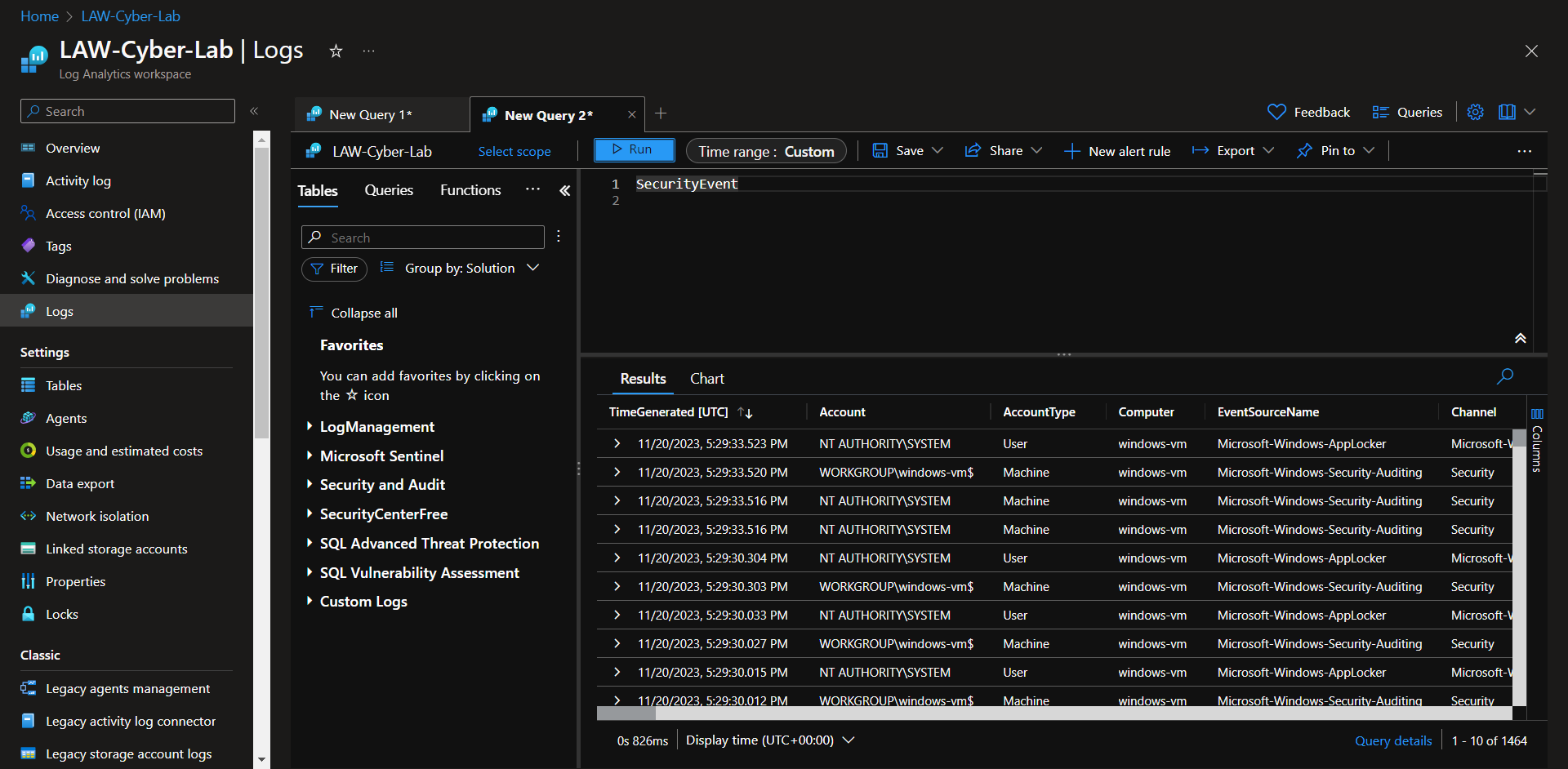Viewport: 1568px width, 769px height.
Task: Open the Pin to dropdown
Action: 1336,150
